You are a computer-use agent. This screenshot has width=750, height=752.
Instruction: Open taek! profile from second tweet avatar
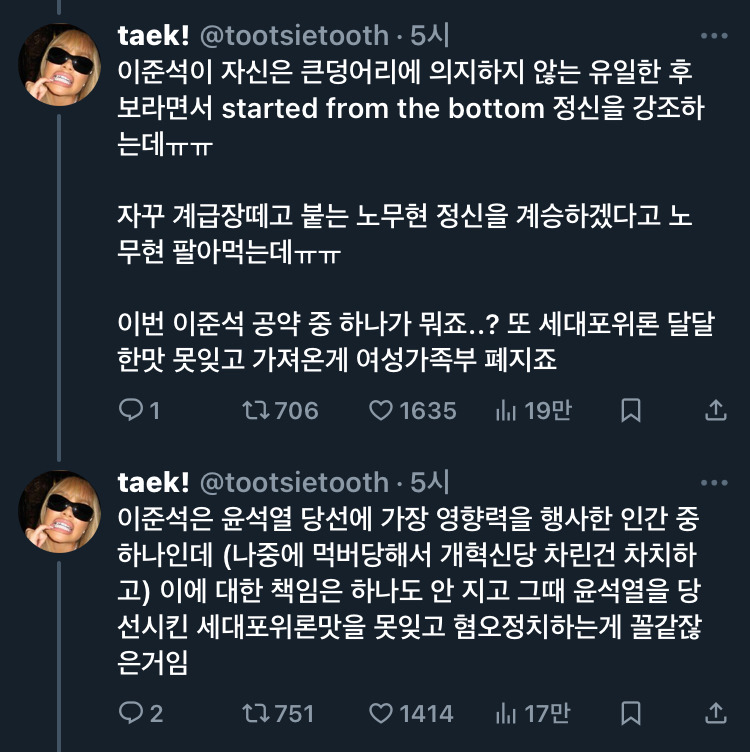click(x=59, y=511)
